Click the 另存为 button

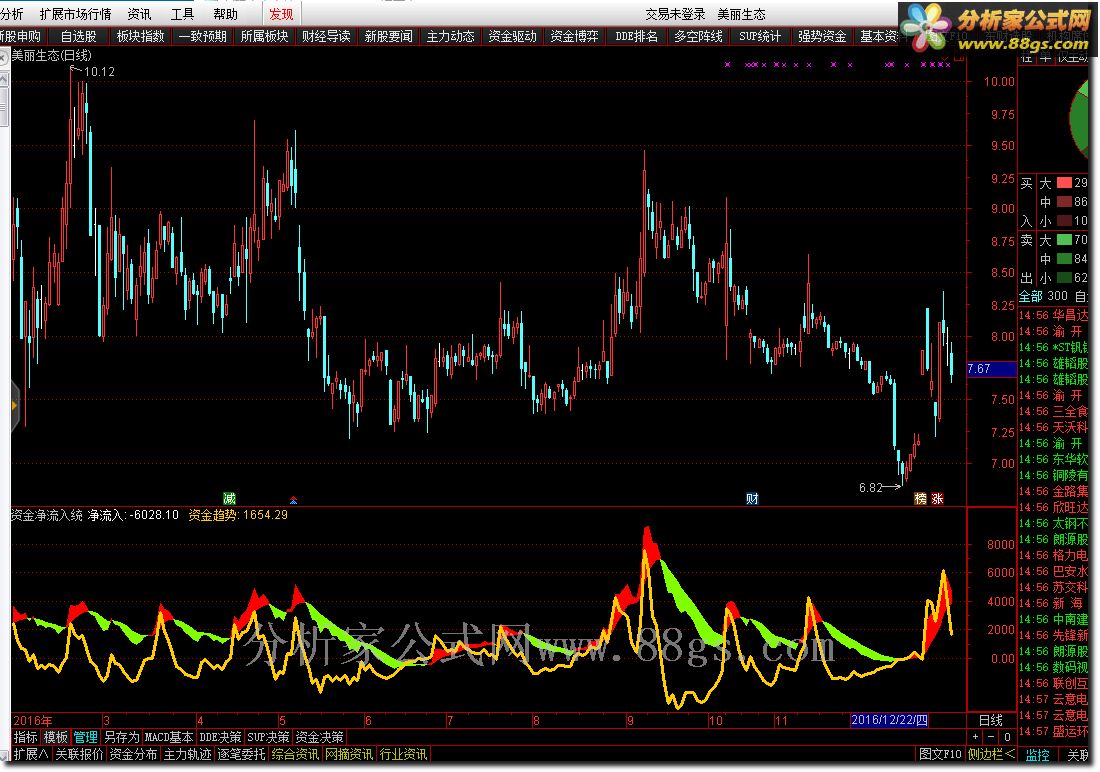121,737
